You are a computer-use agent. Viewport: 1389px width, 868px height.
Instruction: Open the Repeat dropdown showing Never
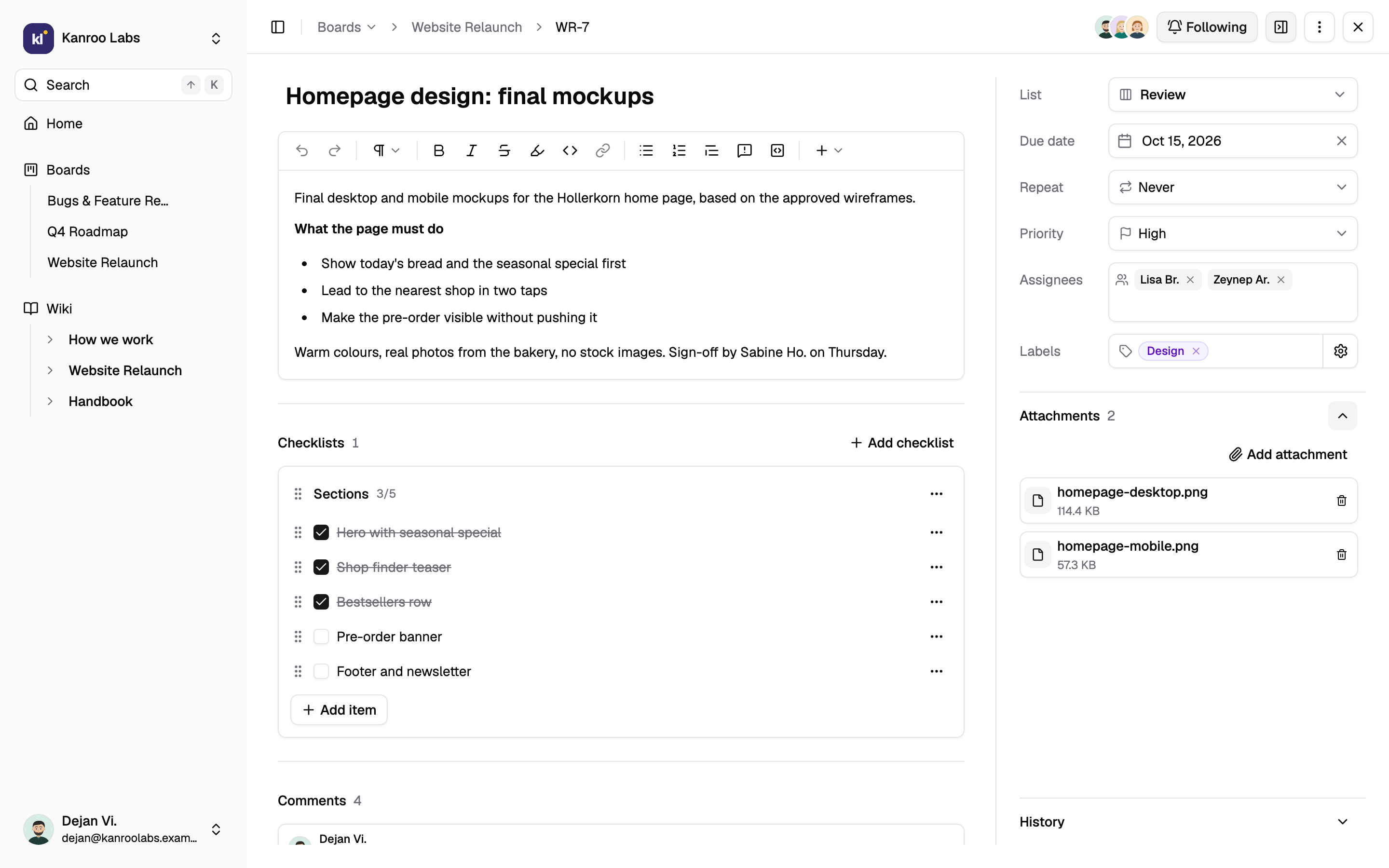pyautogui.click(x=1232, y=187)
